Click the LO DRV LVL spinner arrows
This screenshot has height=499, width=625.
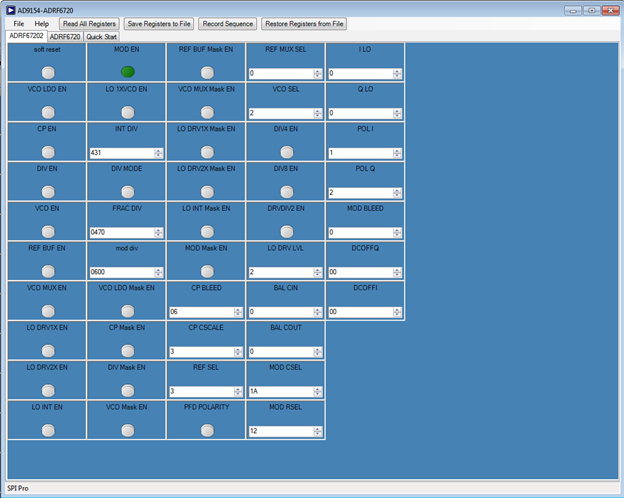(x=318, y=273)
